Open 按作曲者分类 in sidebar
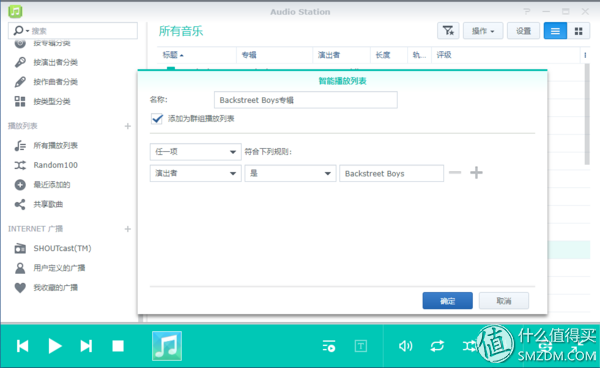This screenshot has height=368, width=600. (x=55, y=81)
